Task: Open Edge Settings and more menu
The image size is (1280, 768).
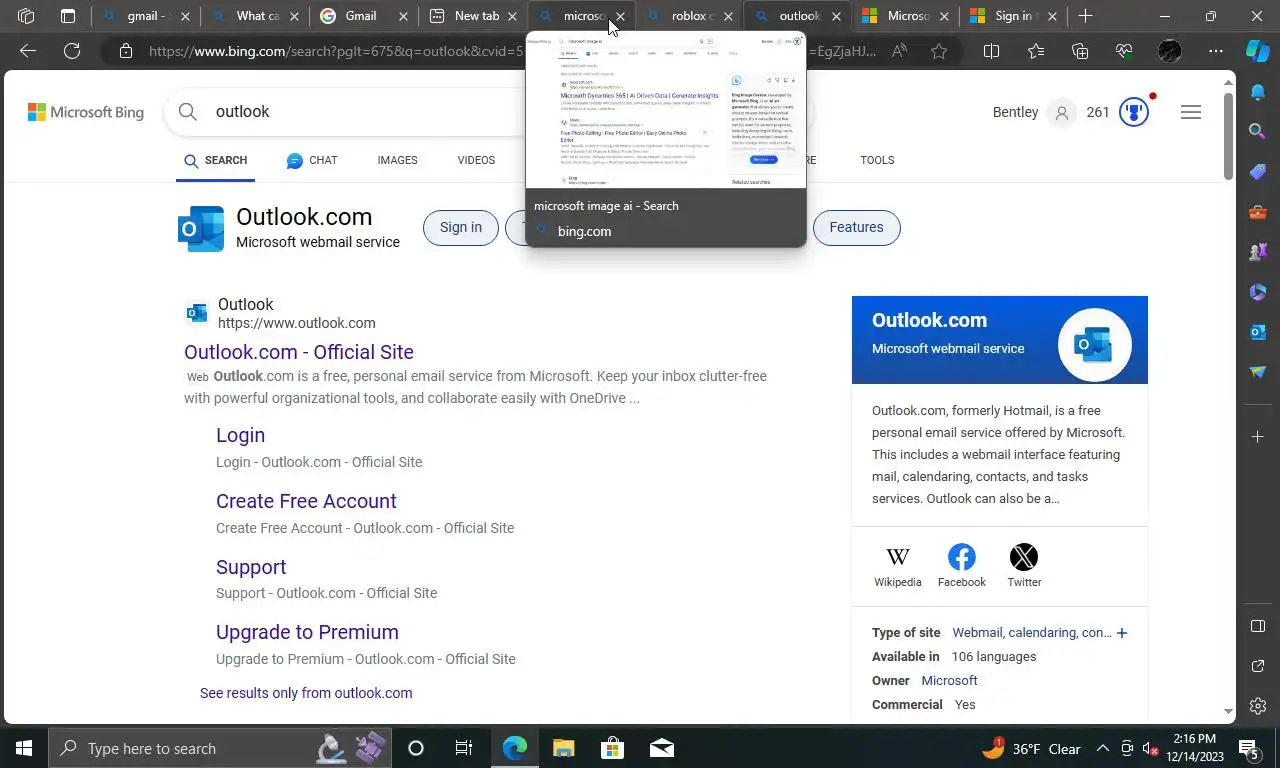Action: [x=1215, y=51]
